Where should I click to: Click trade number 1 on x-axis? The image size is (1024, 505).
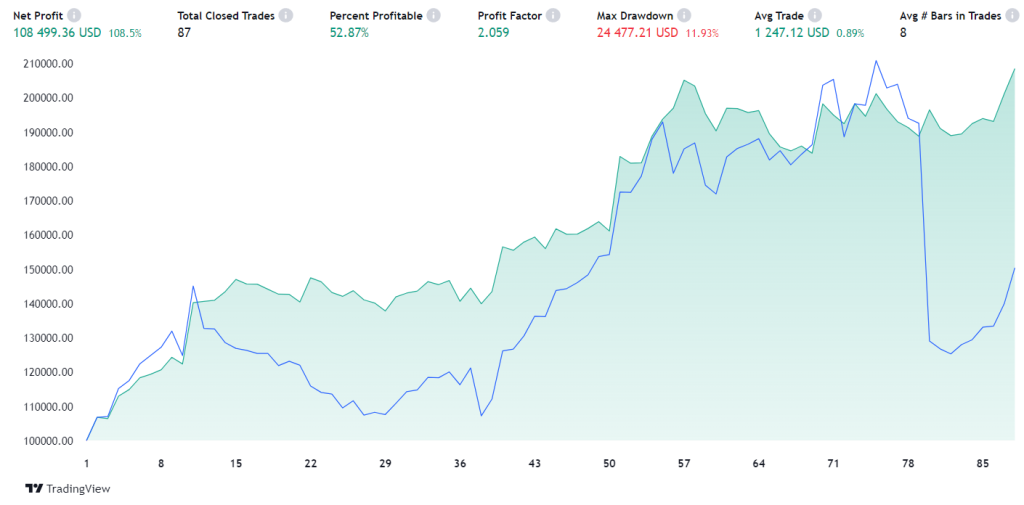coord(87,464)
